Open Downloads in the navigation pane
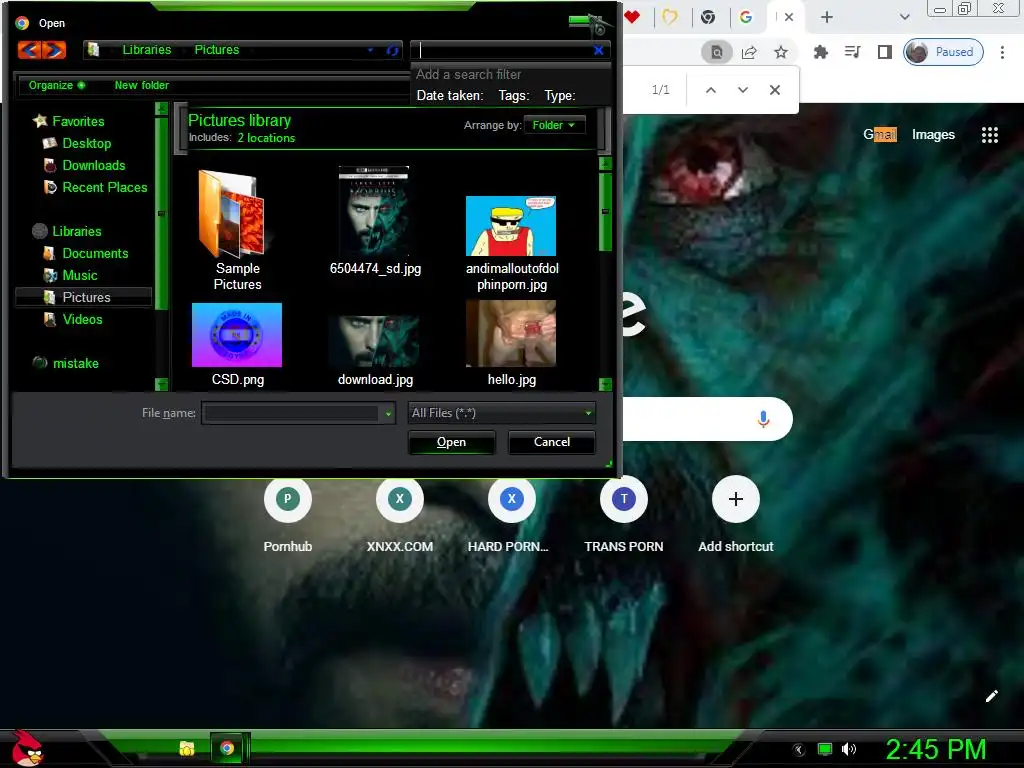Viewport: 1024px width, 768px height. pos(93,165)
